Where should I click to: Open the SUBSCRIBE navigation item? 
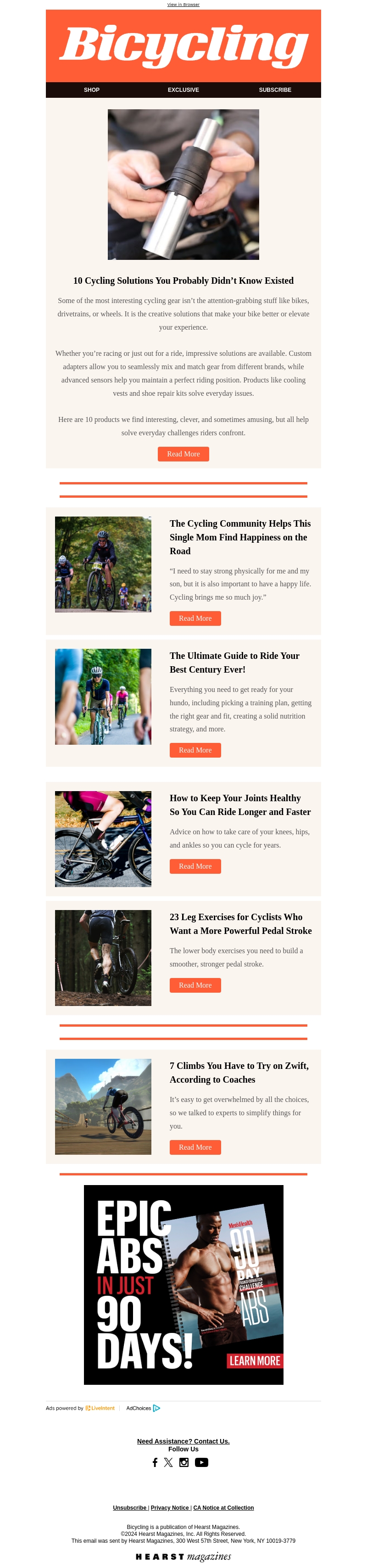click(x=275, y=90)
